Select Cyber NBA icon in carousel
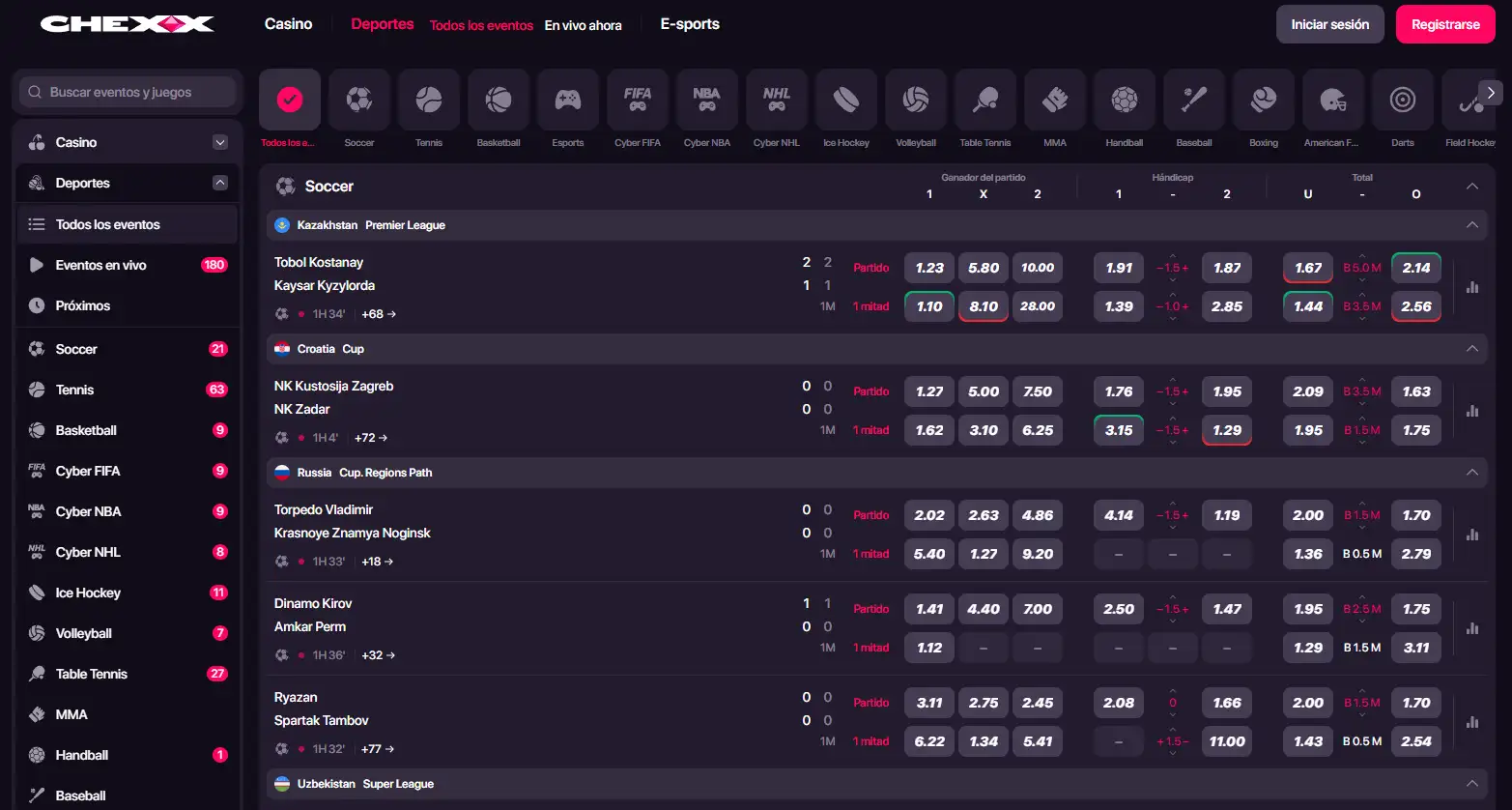1512x810 pixels. [x=707, y=100]
